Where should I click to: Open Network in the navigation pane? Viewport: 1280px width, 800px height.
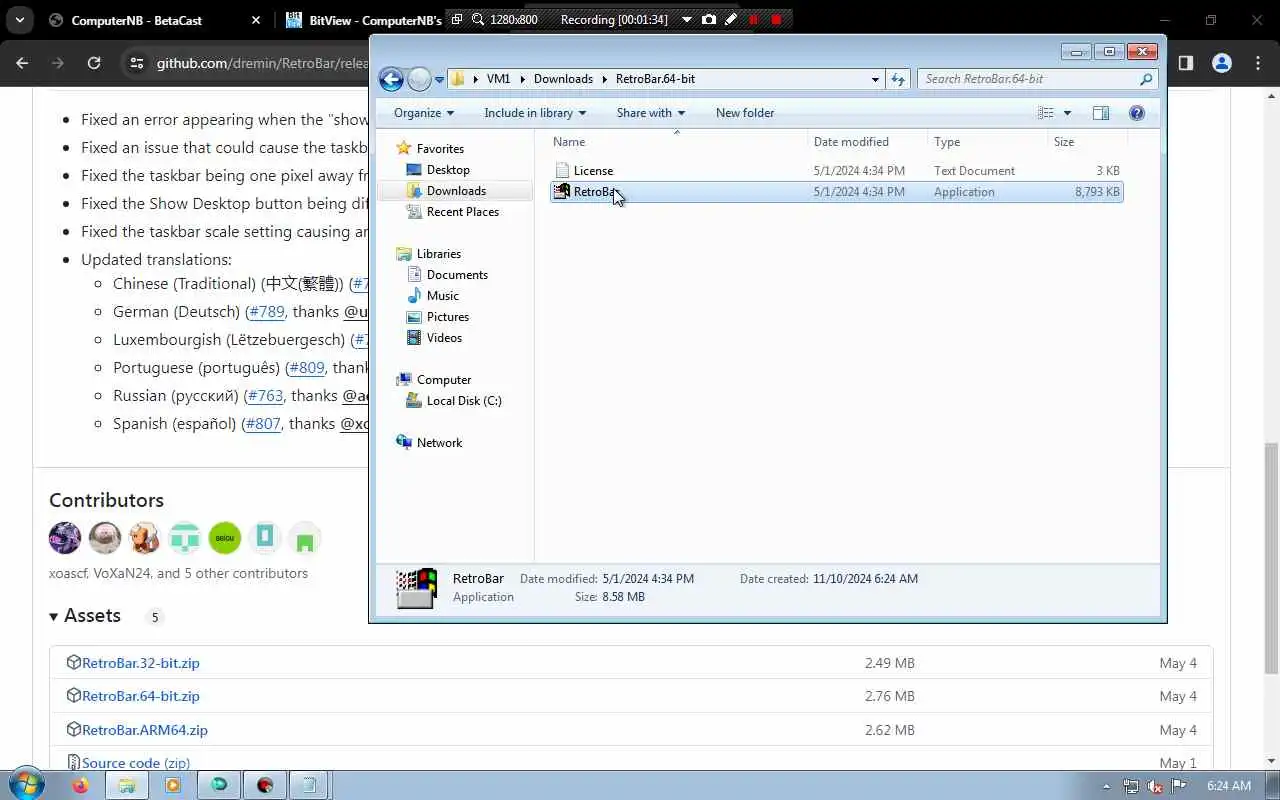point(439,443)
